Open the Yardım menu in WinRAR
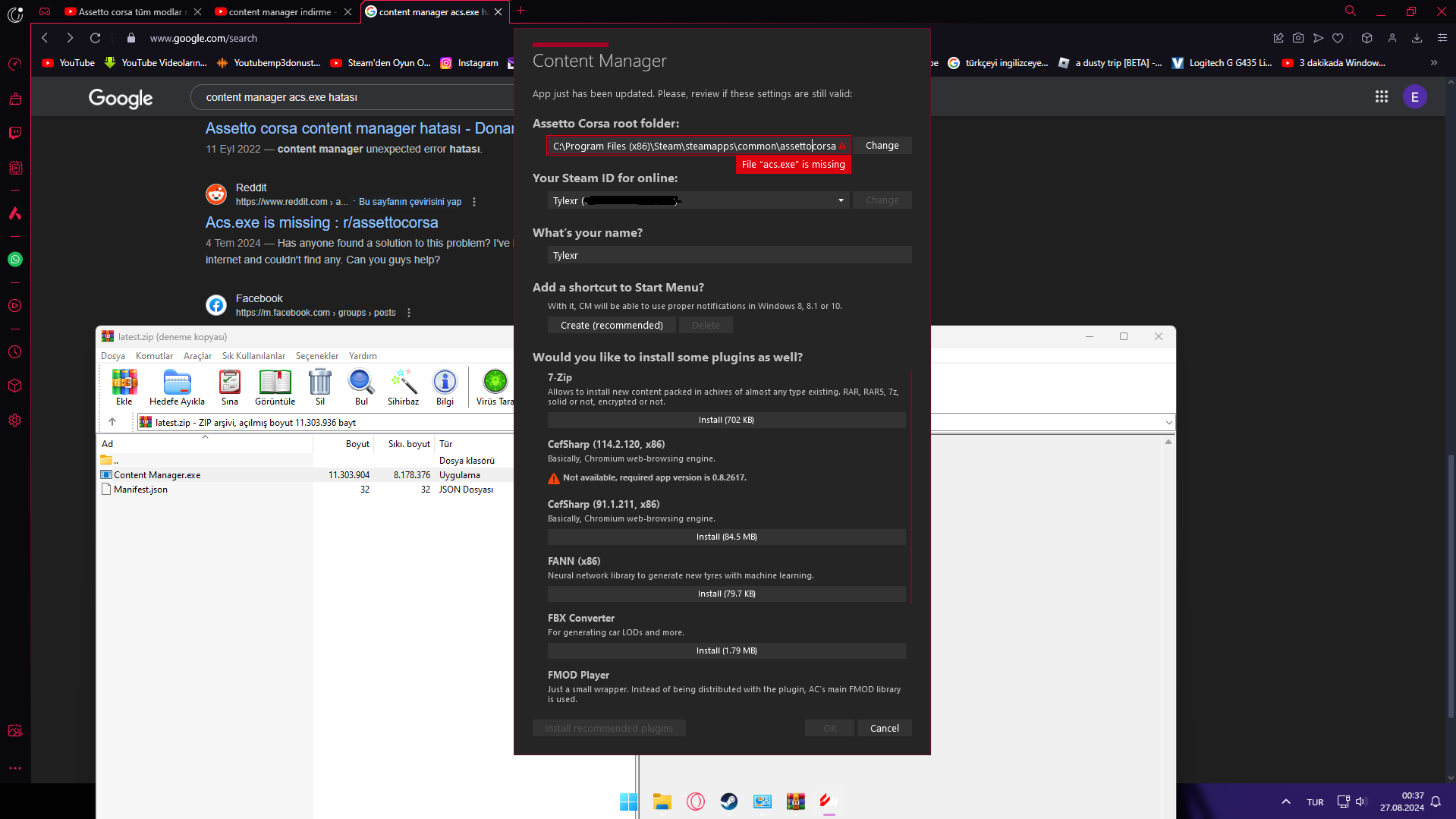 (x=363, y=356)
